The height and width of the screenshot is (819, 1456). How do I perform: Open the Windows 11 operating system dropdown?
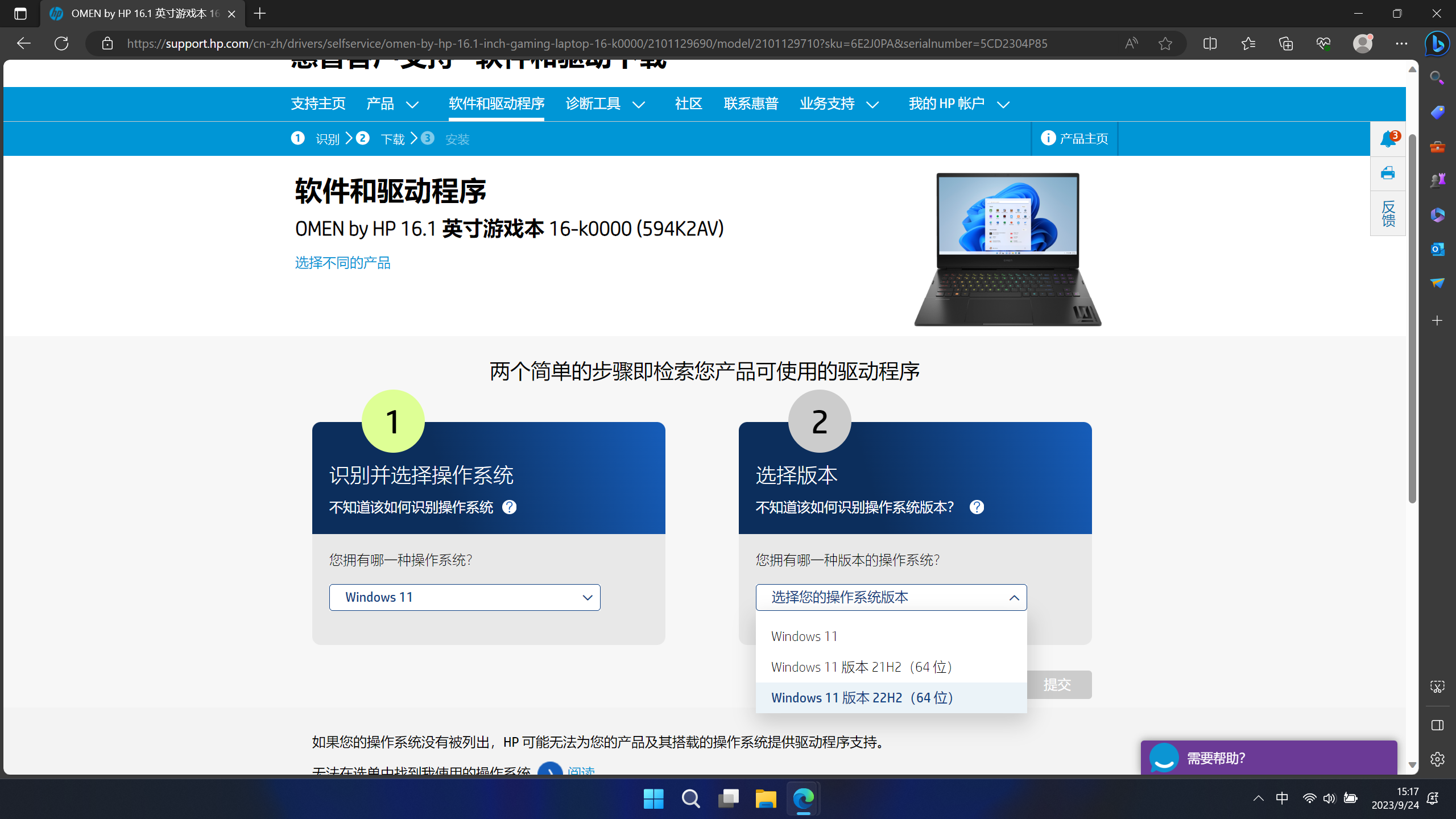465,597
